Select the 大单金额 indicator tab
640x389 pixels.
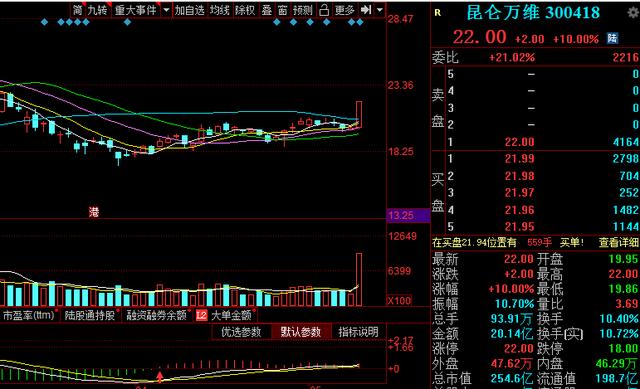231,315
